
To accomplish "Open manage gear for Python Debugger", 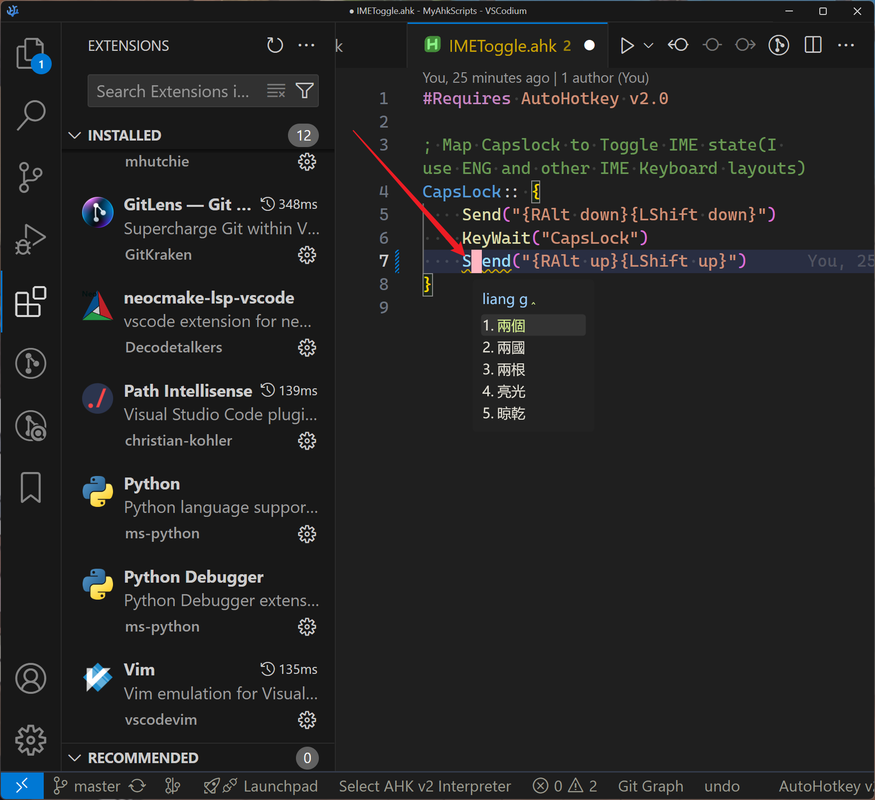I will 307,627.
